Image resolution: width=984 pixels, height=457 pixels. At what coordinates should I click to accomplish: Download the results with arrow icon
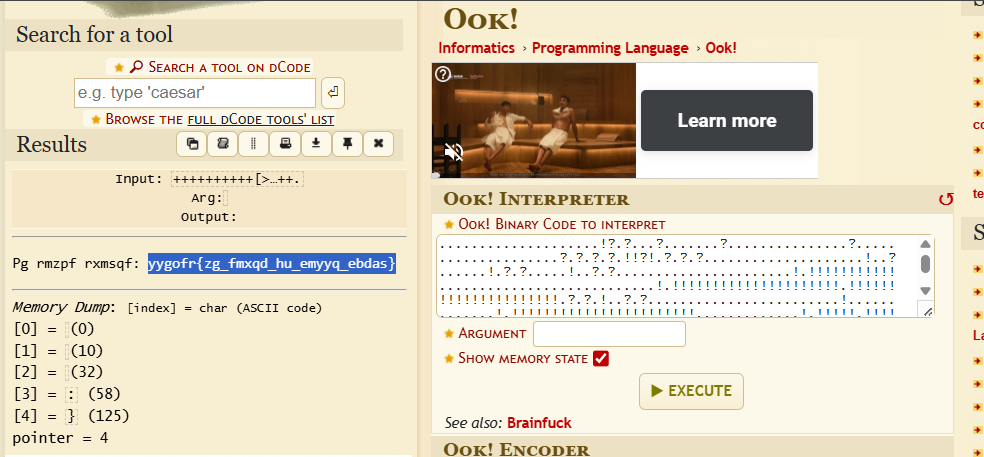point(316,144)
